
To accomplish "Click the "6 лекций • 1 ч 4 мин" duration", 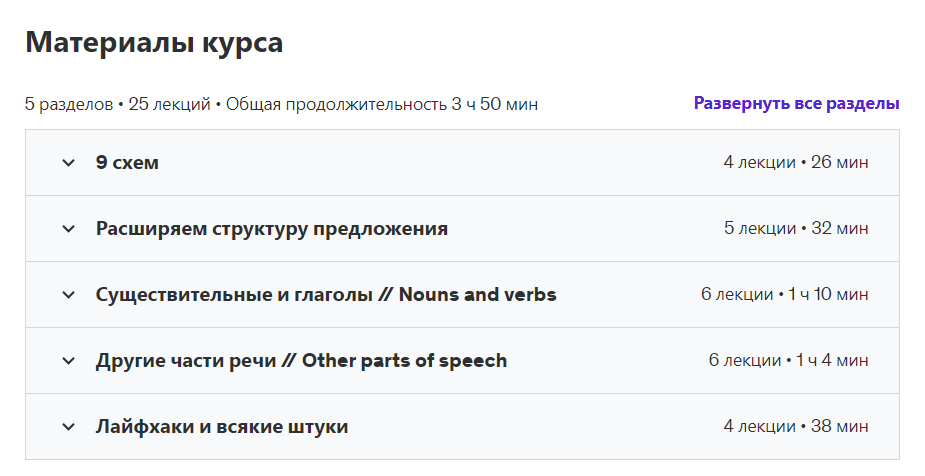I will click(x=788, y=361).
